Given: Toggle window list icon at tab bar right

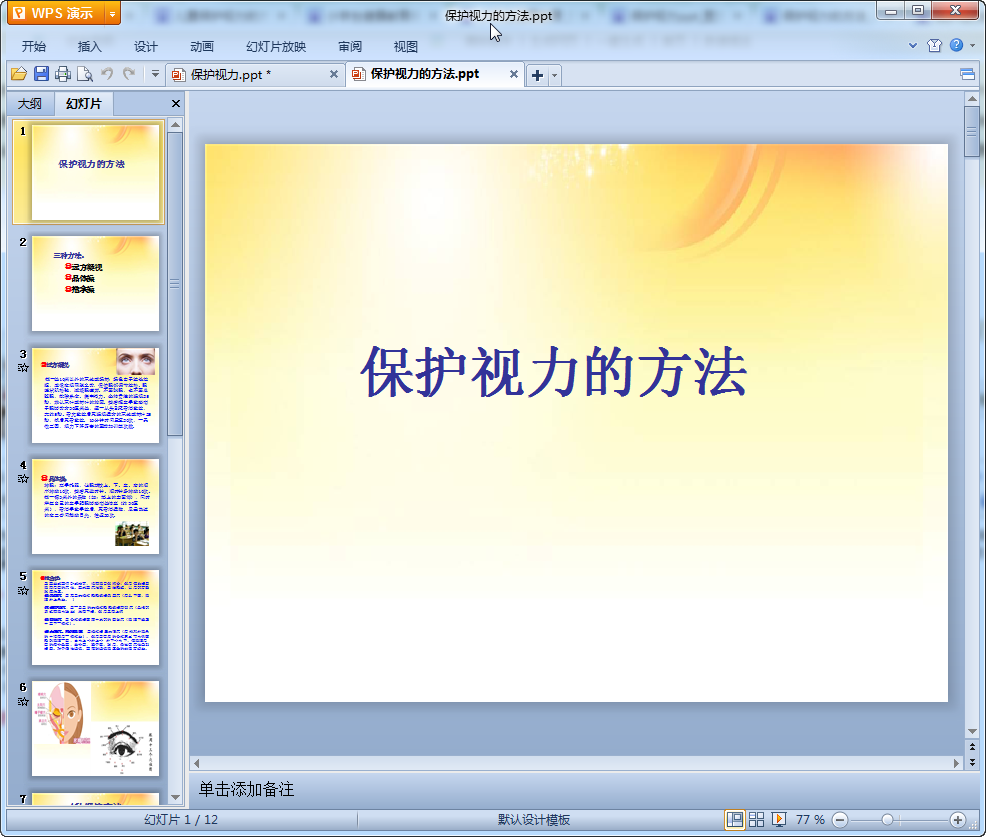Looking at the screenshot, I should [x=968, y=75].
